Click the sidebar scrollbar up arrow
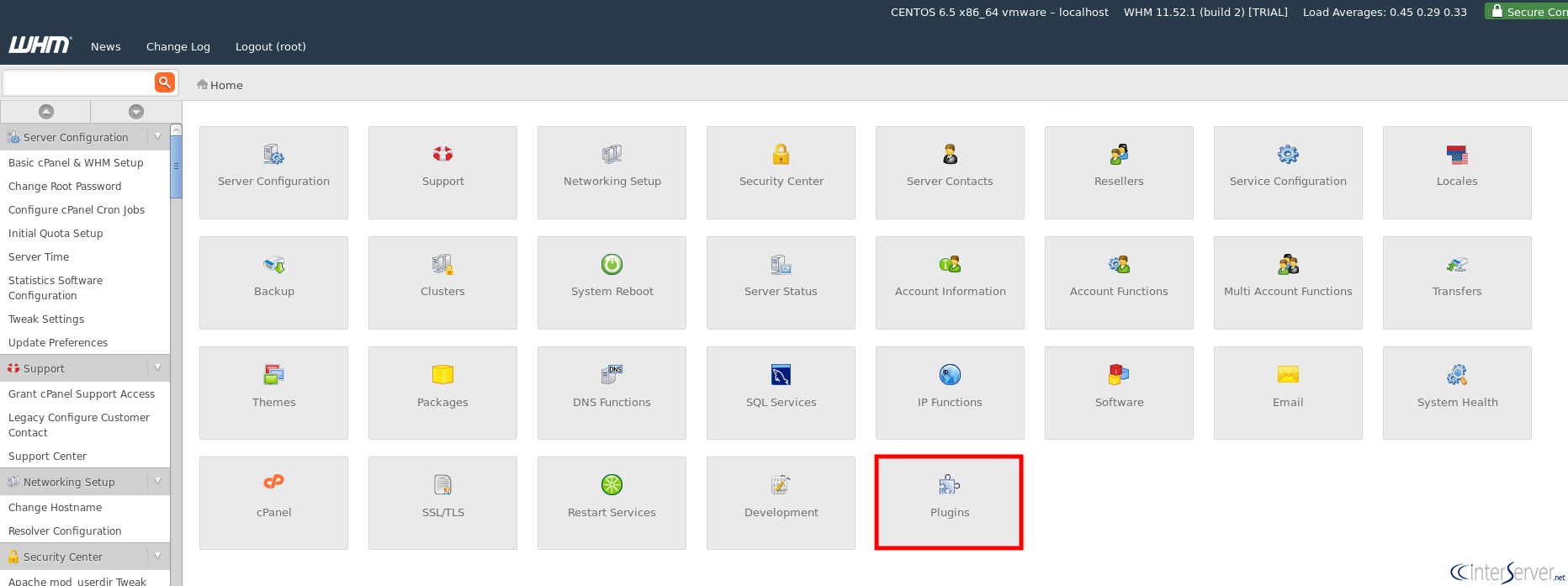The image size is (1568, 586). pyautogui.click(x=176, y=129)
